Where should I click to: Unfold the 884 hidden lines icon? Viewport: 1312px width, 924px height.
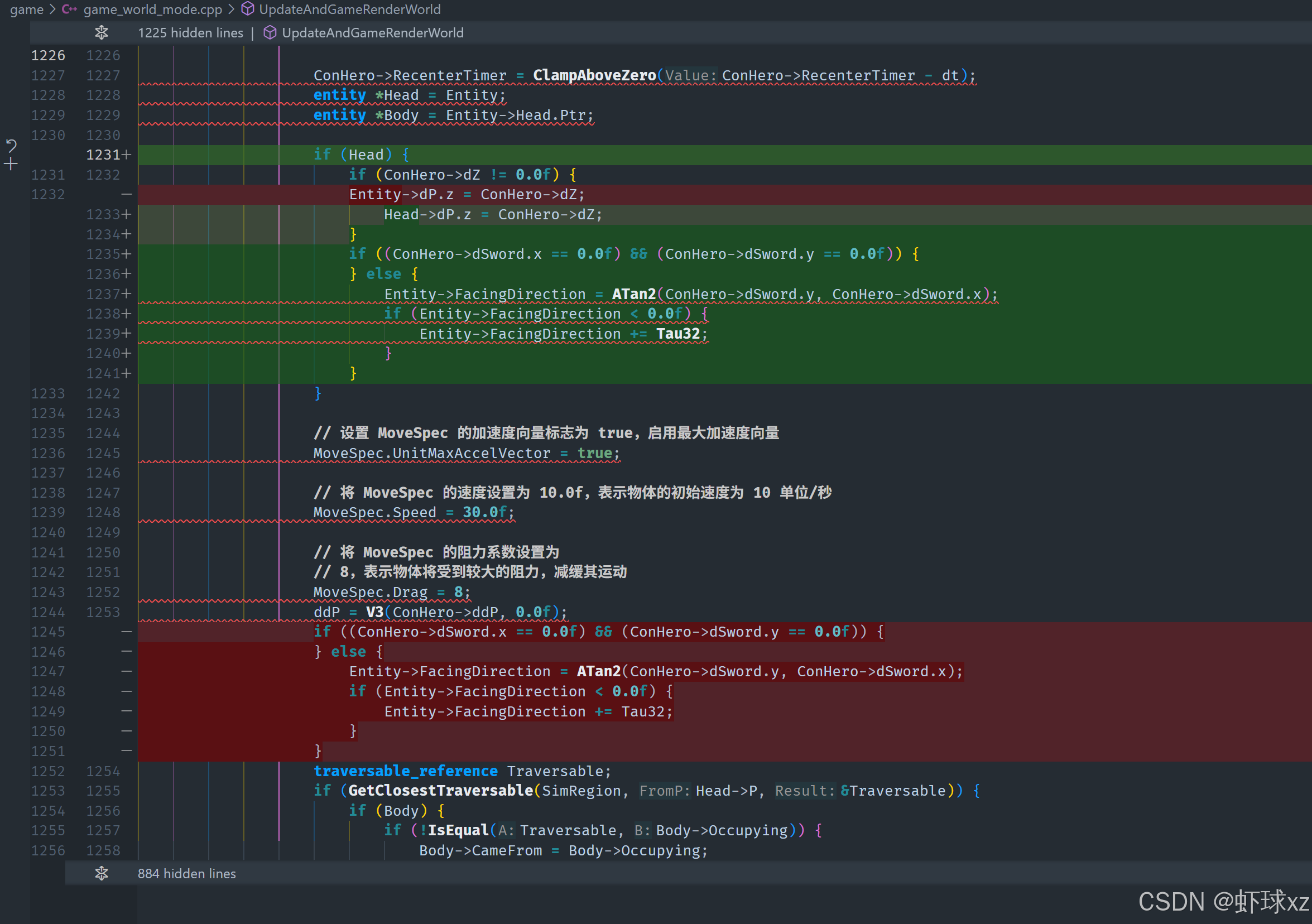point(102,873)
